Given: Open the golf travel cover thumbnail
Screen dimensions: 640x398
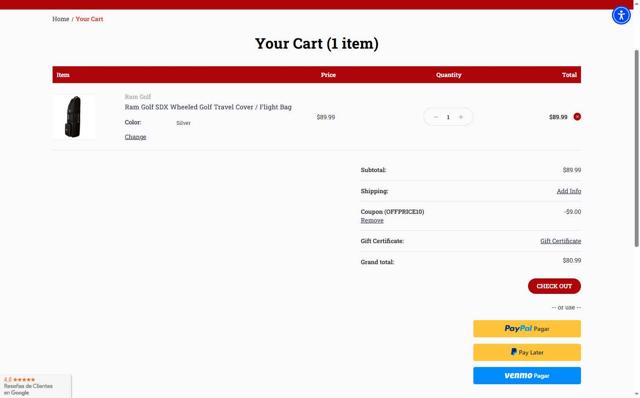Looking at the screenshot, I should (x=74, y=117).
